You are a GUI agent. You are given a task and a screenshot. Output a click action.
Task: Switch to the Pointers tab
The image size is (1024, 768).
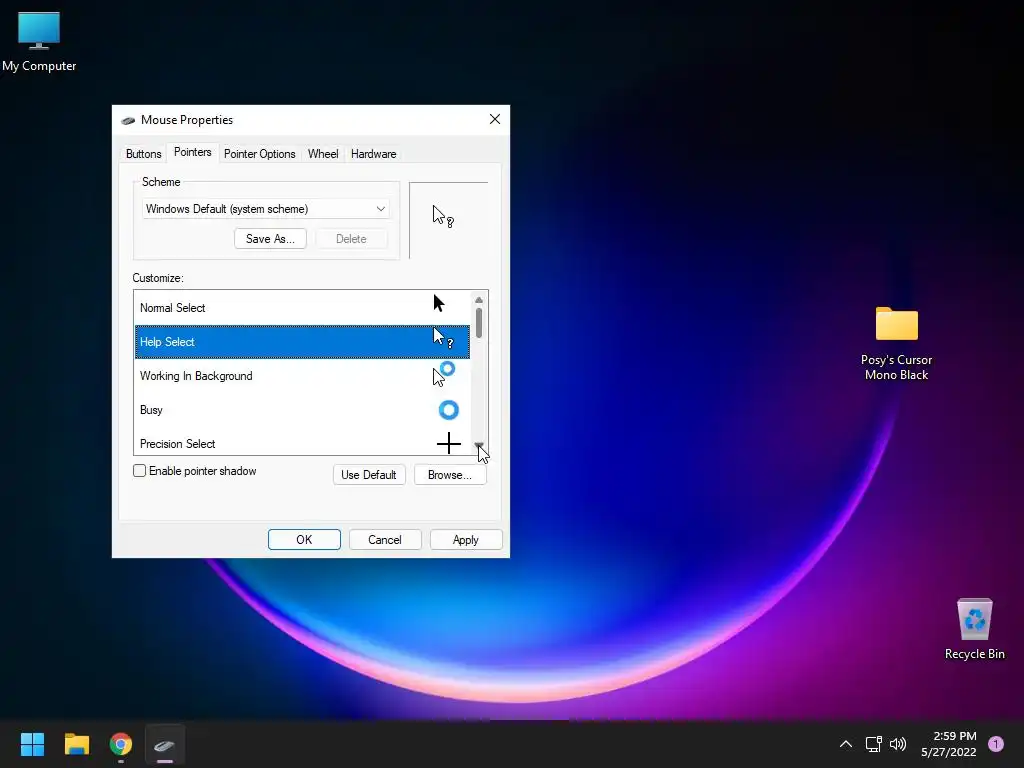tap(192, 152)
